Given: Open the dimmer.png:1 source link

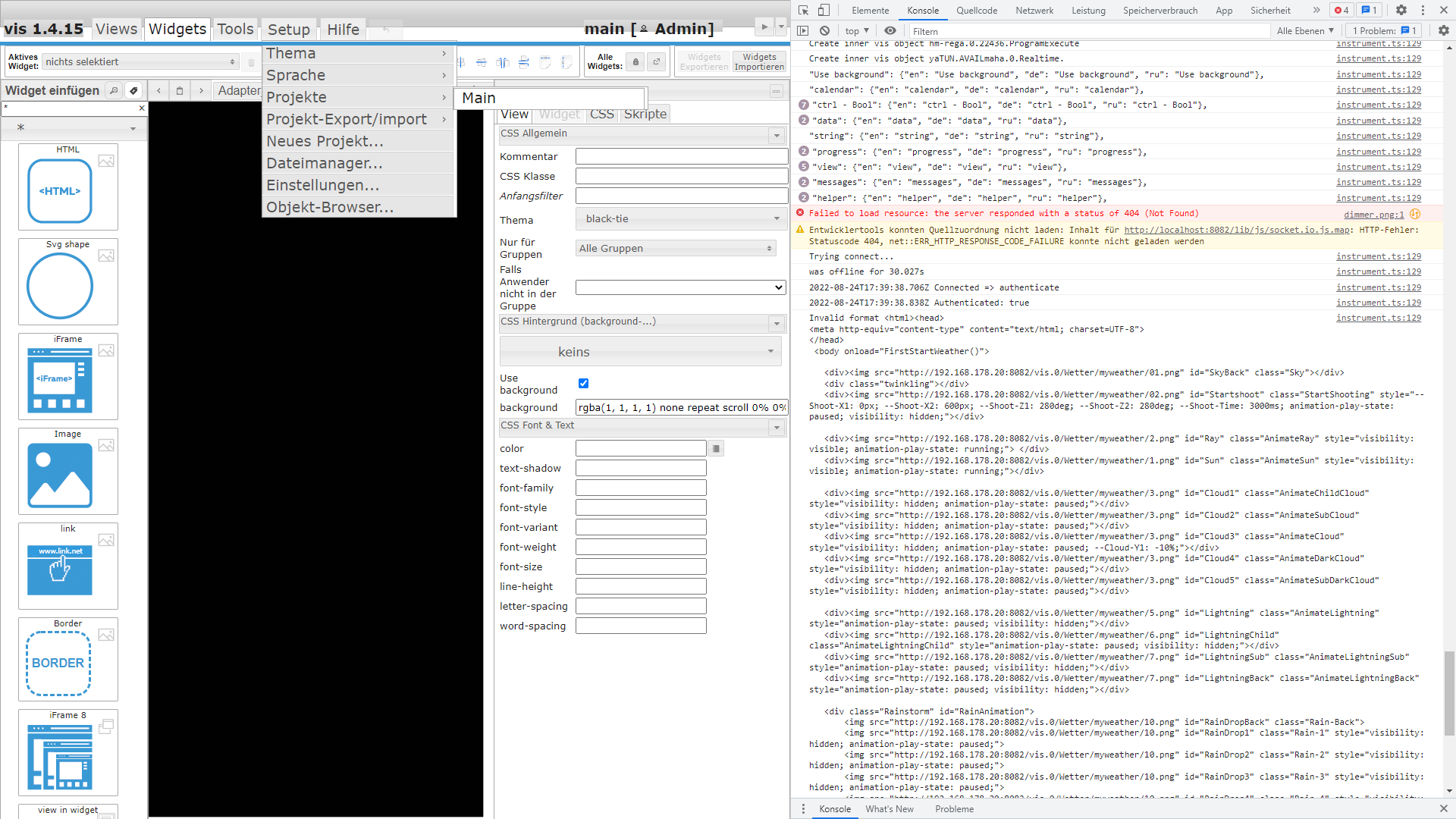Looking at the screenshot, I should [x=1373, y=215].
